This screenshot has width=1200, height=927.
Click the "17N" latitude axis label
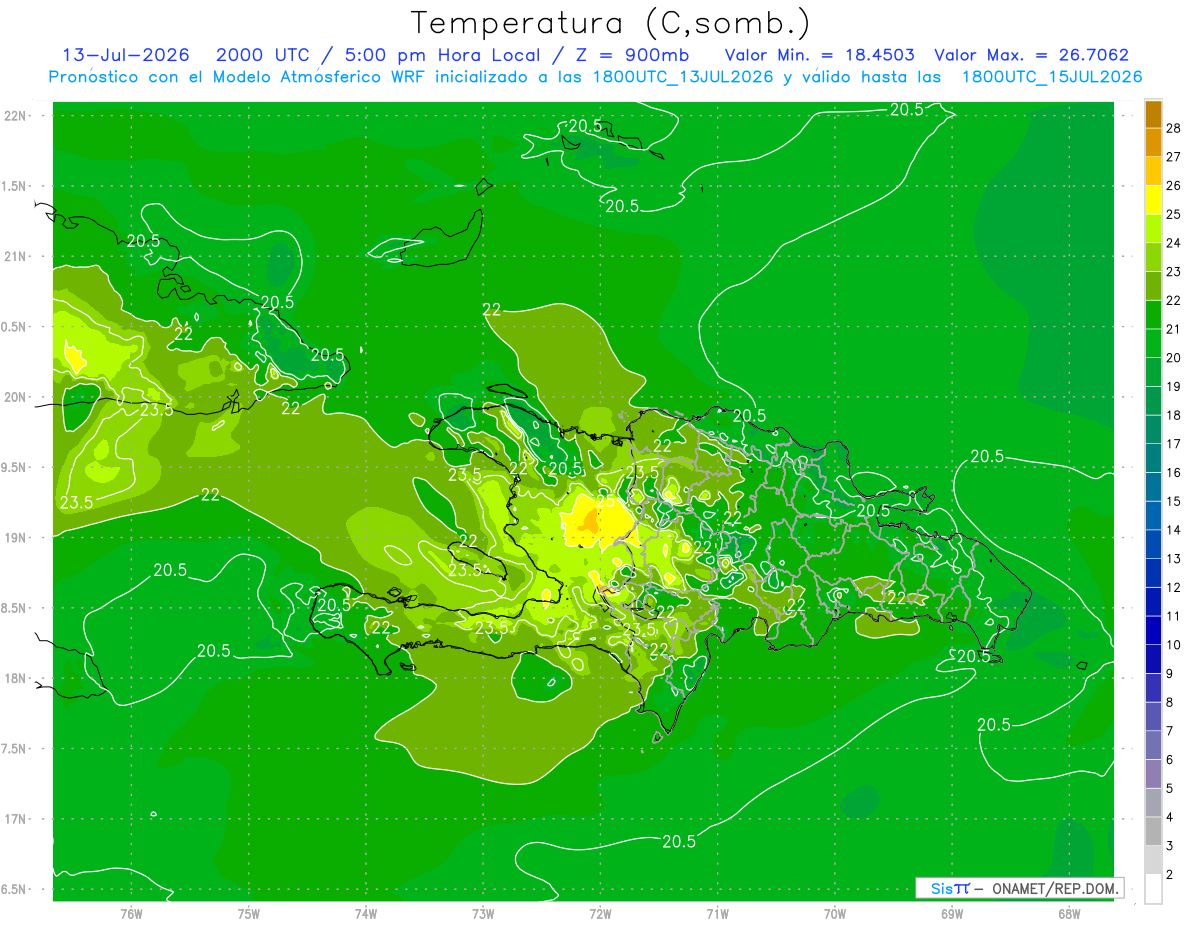point(16,819)
